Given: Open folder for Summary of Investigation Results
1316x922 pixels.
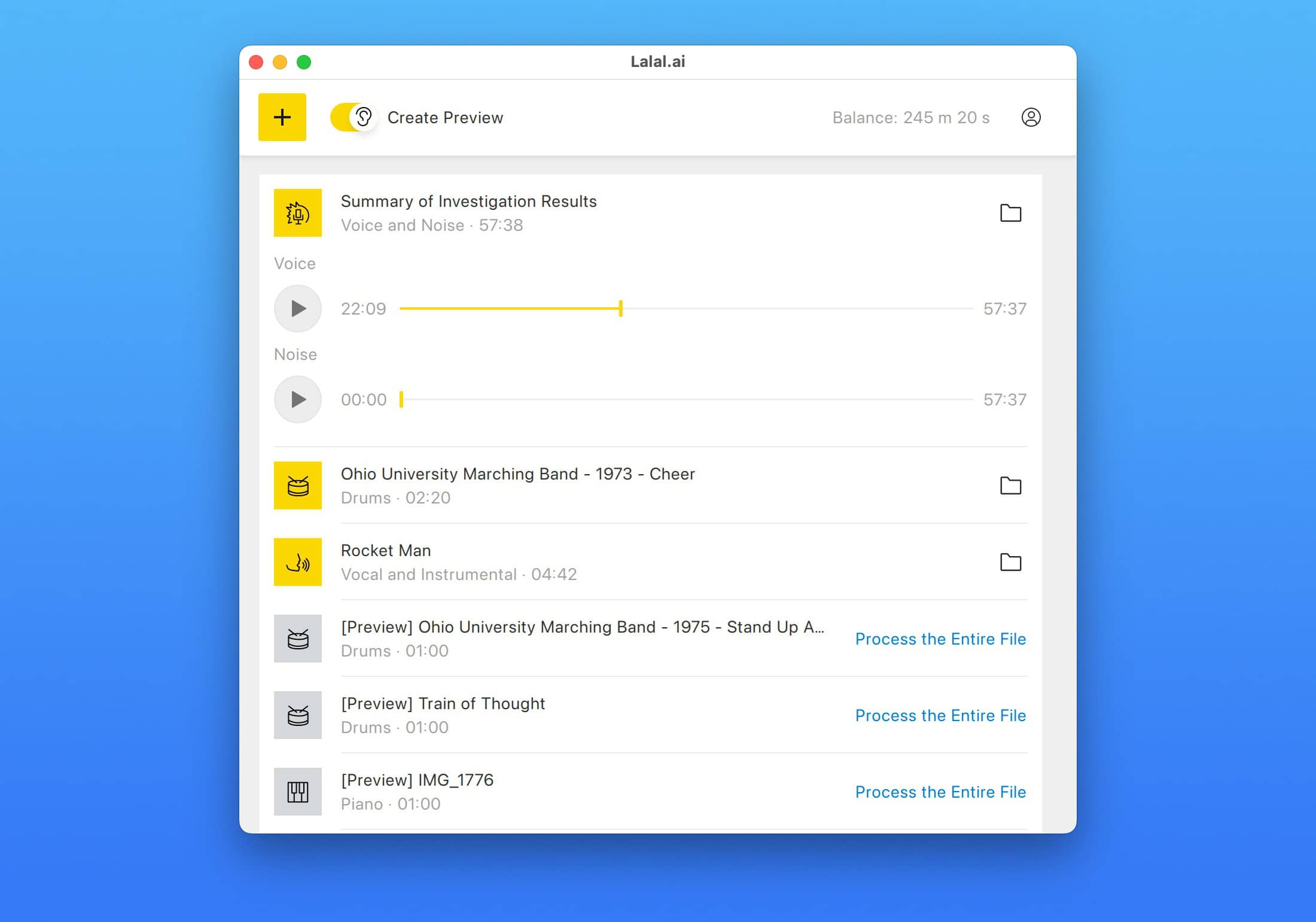Looking at the screenshot, I should pos(1010,213).
